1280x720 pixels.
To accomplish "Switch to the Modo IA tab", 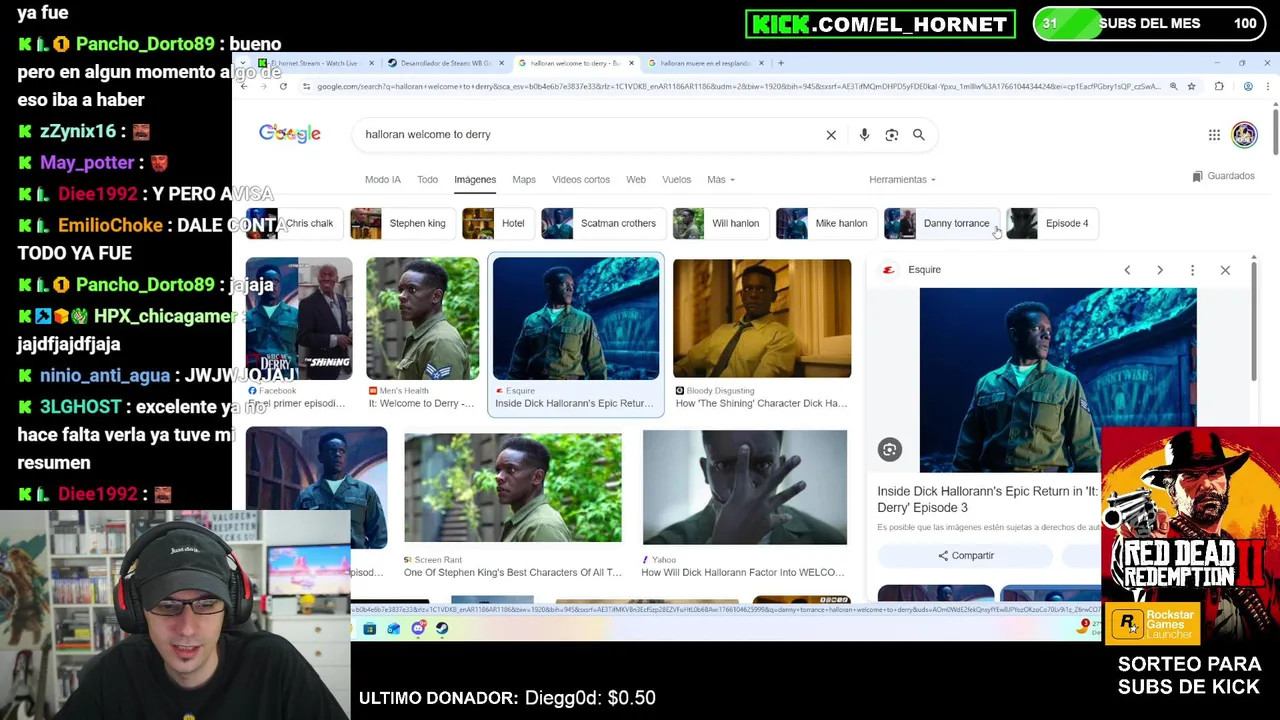I will (383, 180).
